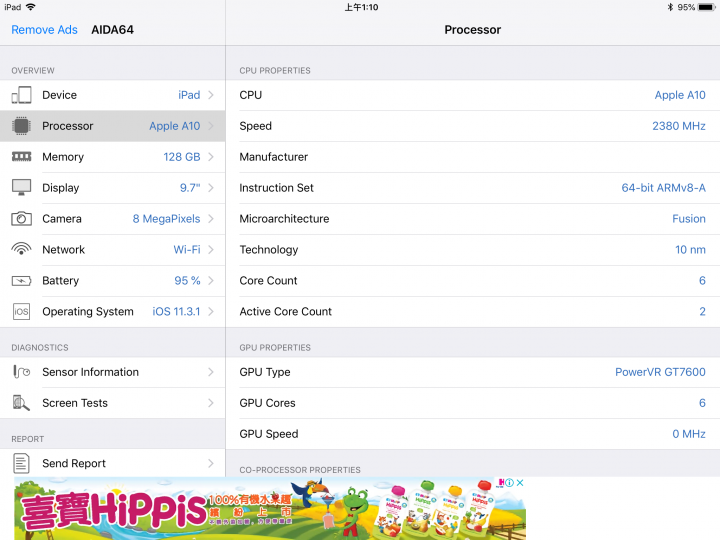This screenshot has height=540, width=720.
Task: Open Sensor Information diagnostics
Action: (x=112, y=372)
